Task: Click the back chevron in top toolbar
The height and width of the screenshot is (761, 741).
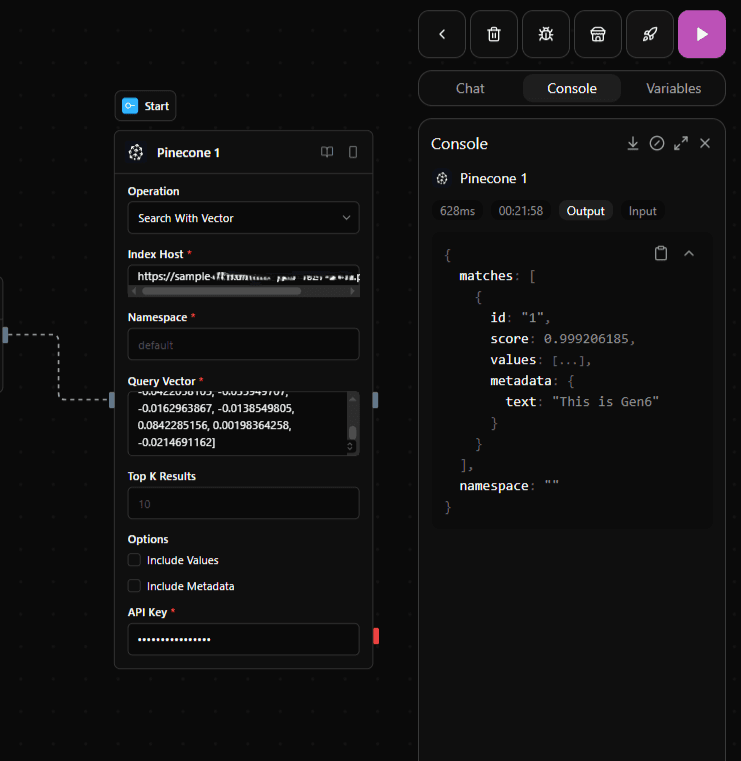Action: pyautogui.click(x=442, y=34)
